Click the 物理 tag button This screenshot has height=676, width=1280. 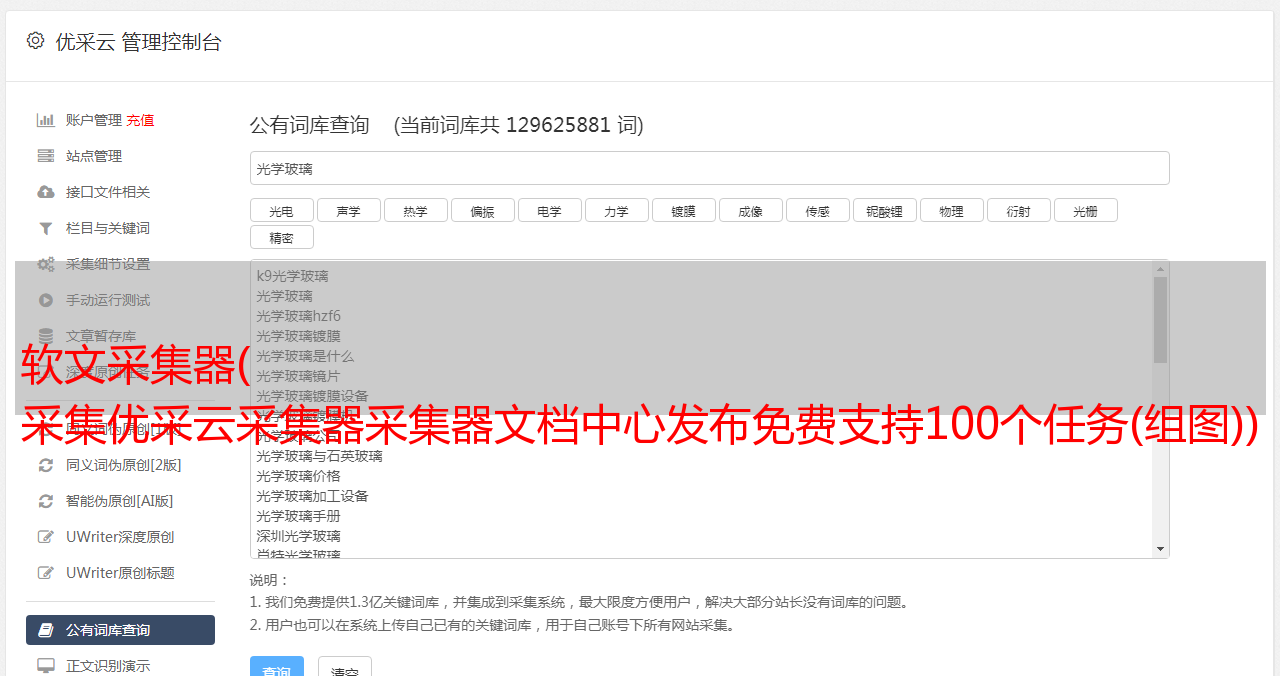pos(951,210)
